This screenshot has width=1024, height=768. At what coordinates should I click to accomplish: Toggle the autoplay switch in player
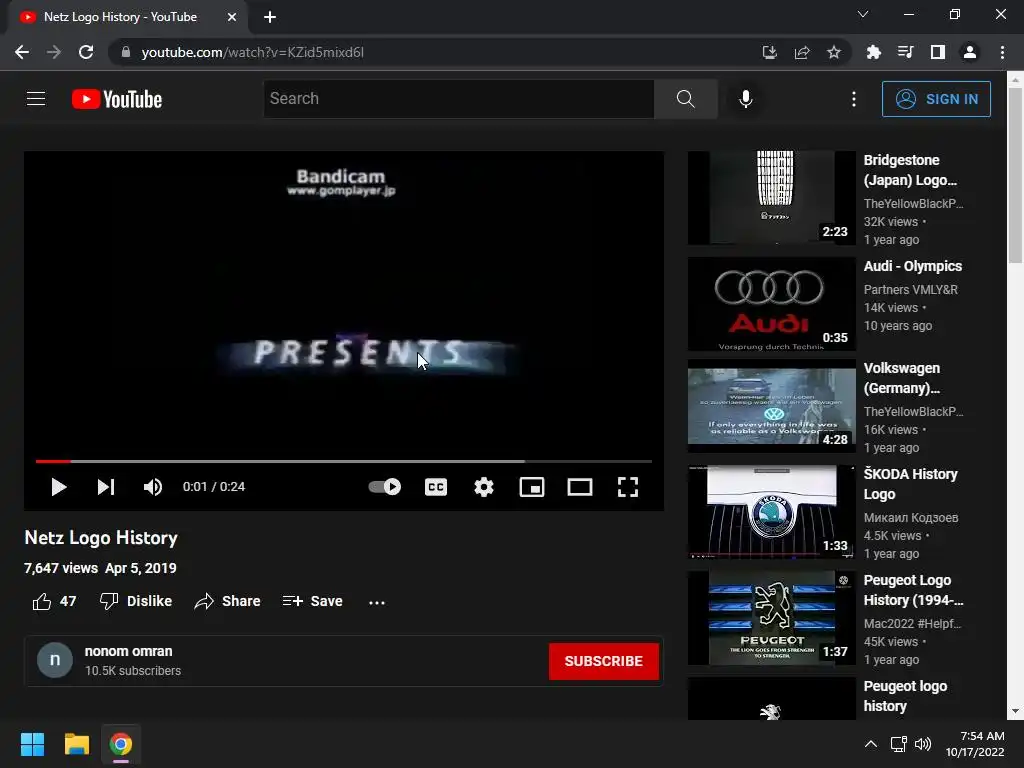click(x=385, y=487)
